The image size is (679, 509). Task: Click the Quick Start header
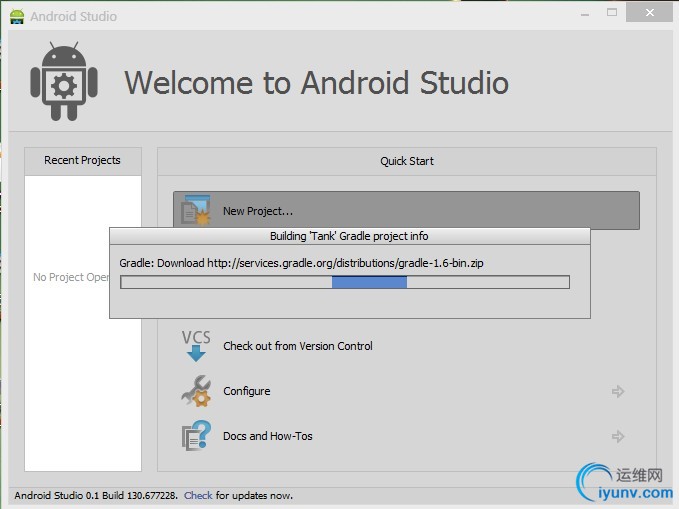[407, 161]
